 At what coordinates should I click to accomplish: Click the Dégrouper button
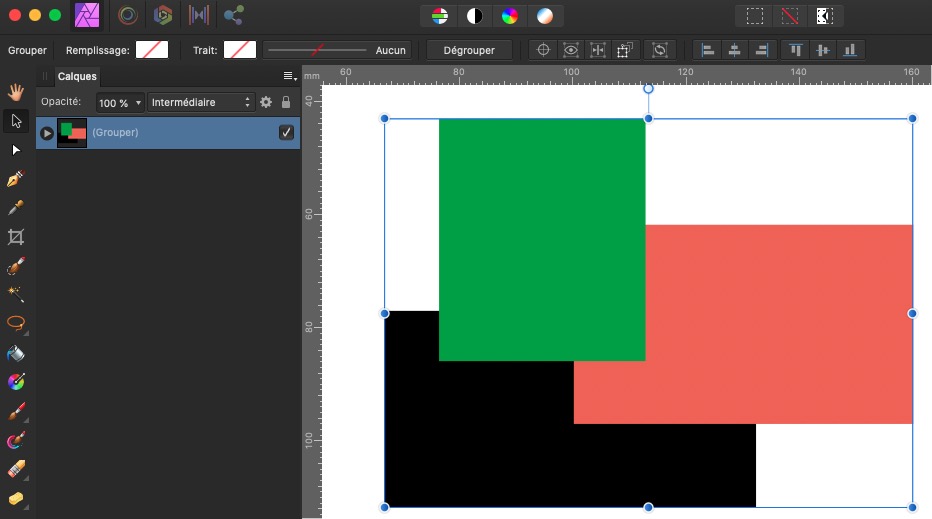(x=469, y=50)
